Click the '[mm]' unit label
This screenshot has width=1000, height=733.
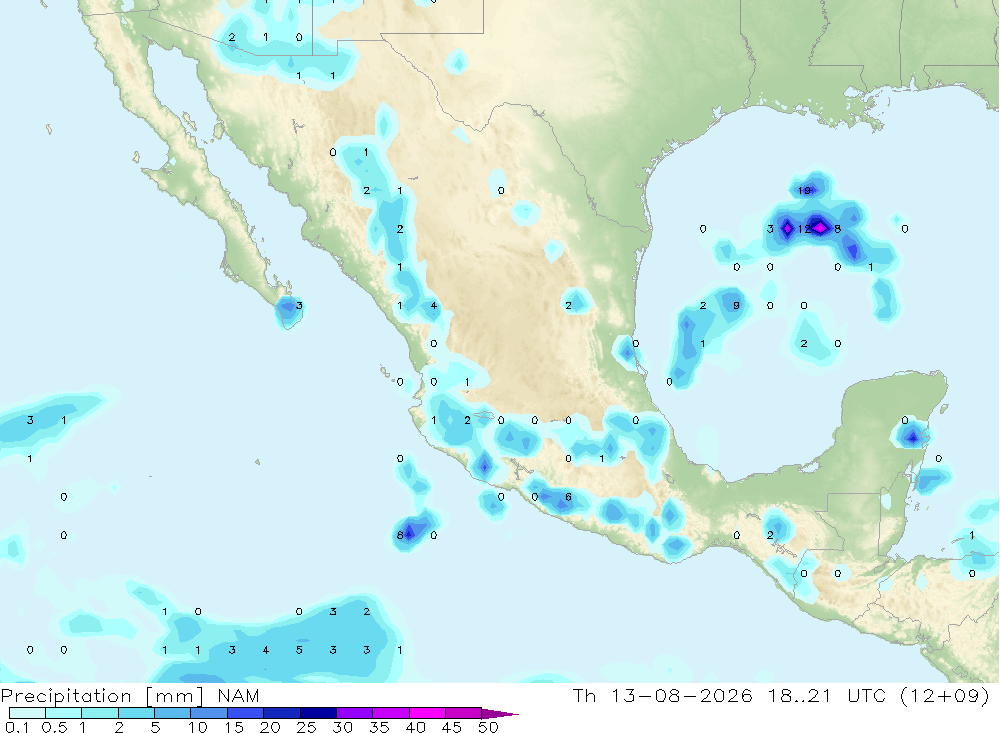175,696
